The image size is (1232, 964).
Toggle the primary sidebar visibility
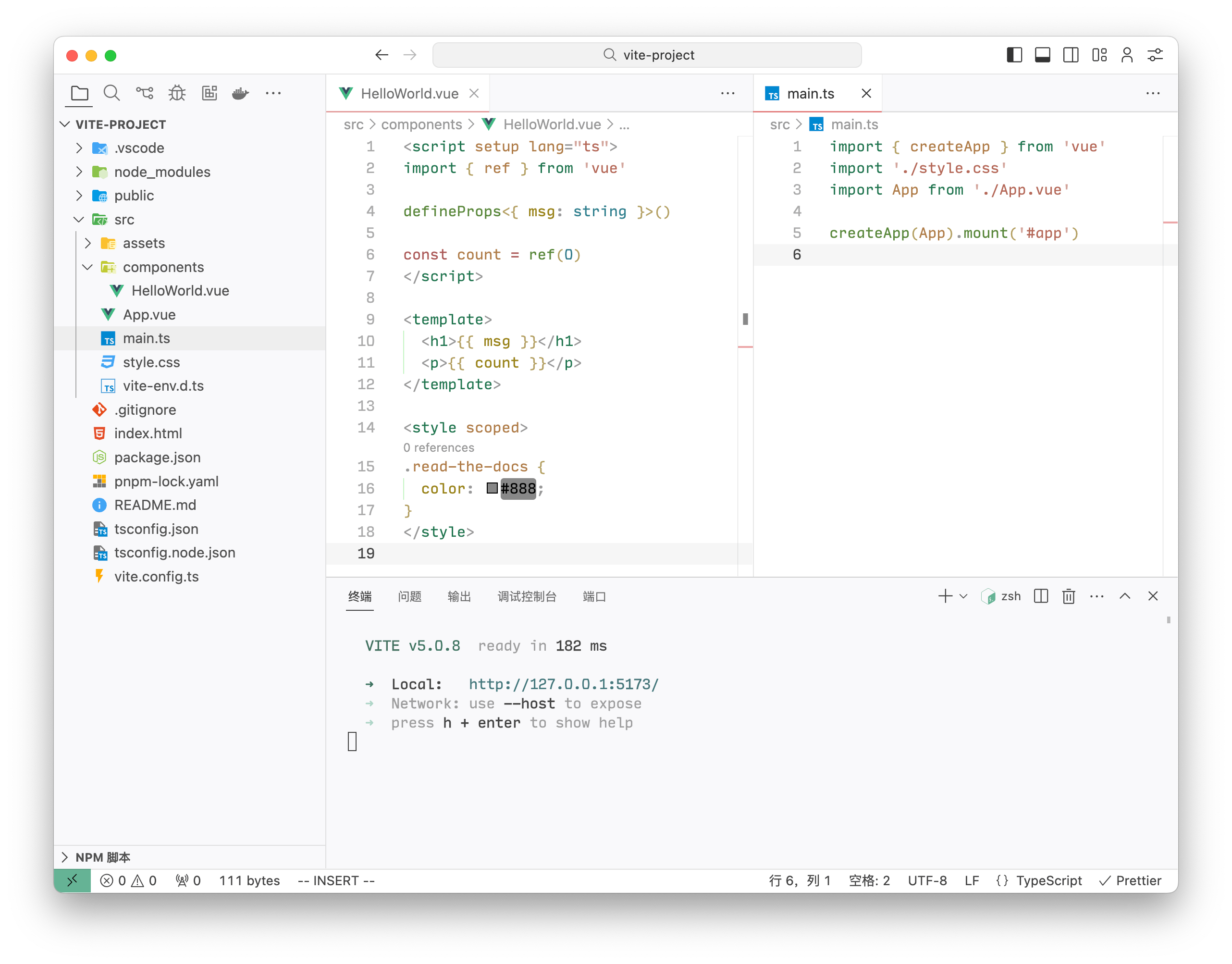click(1014, 55)
